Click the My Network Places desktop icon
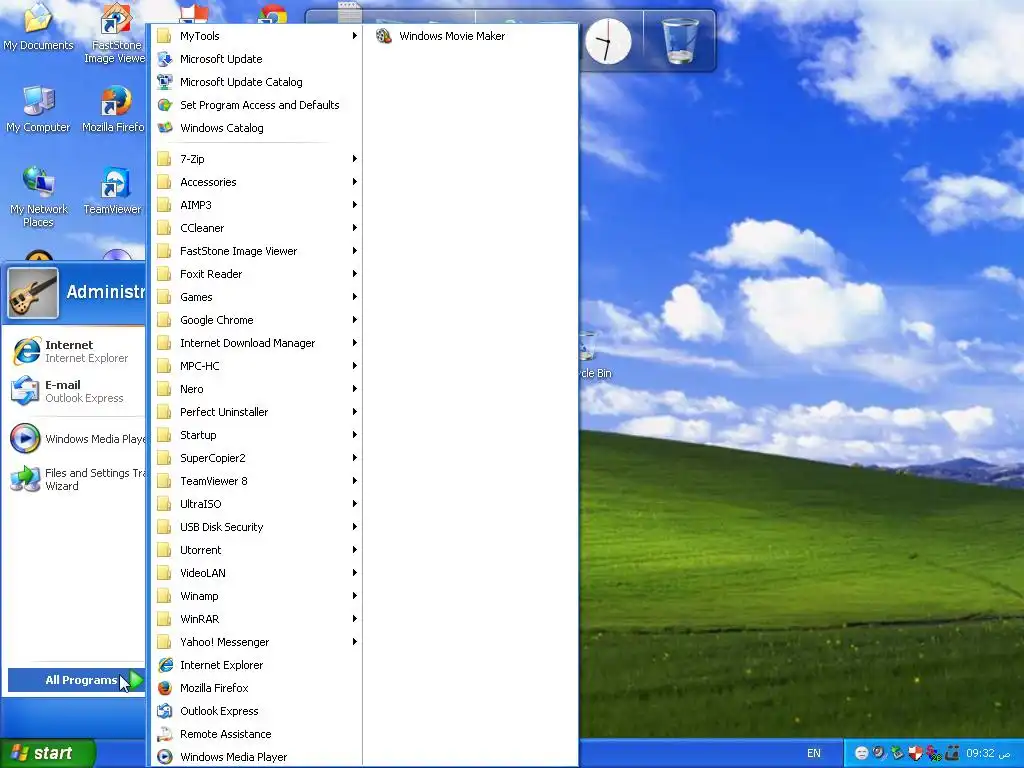The height and width of the screenshot is (768, 1024). [x=39, y=197]
